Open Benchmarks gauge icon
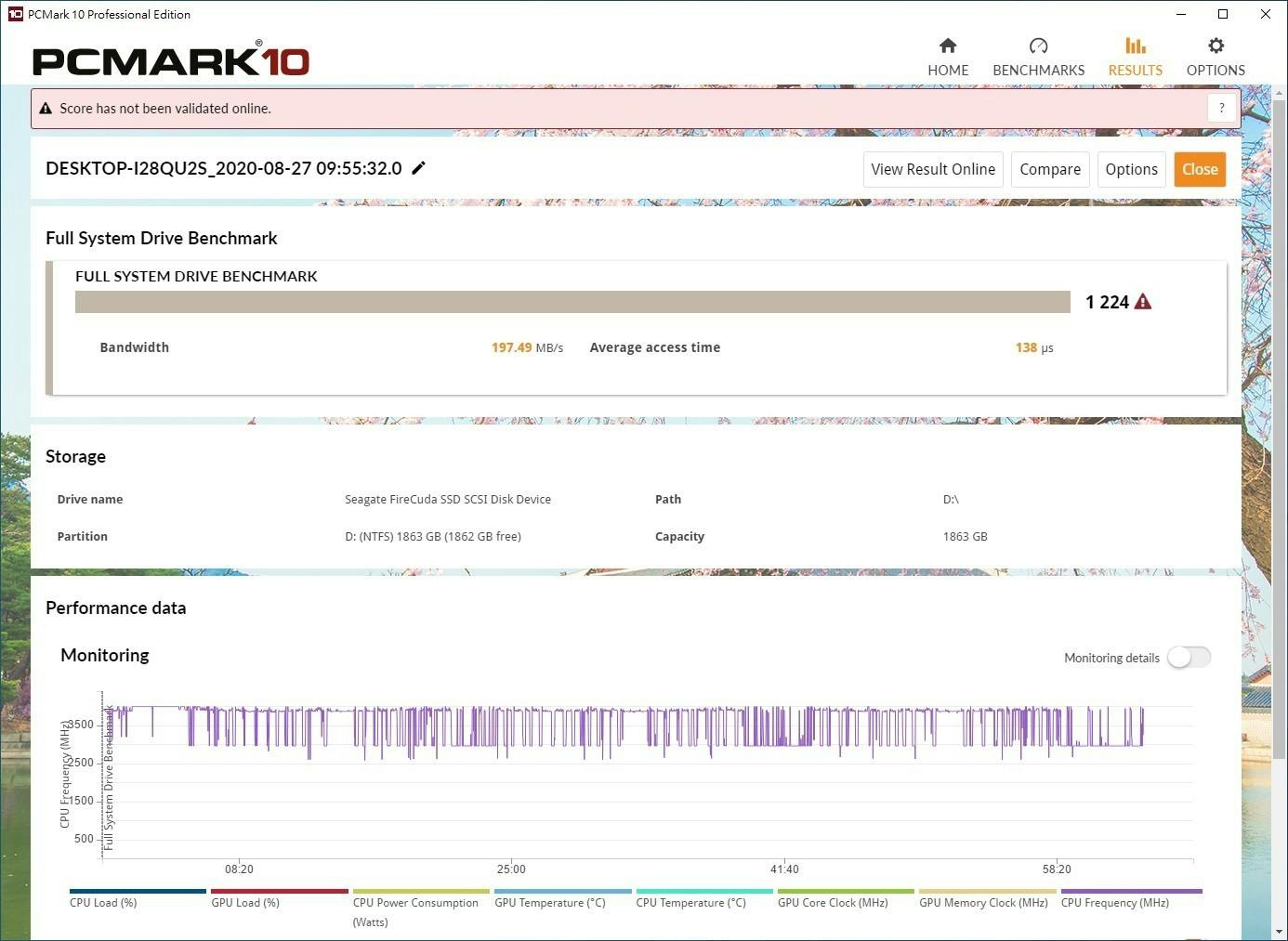 [x=1038, y=46]
